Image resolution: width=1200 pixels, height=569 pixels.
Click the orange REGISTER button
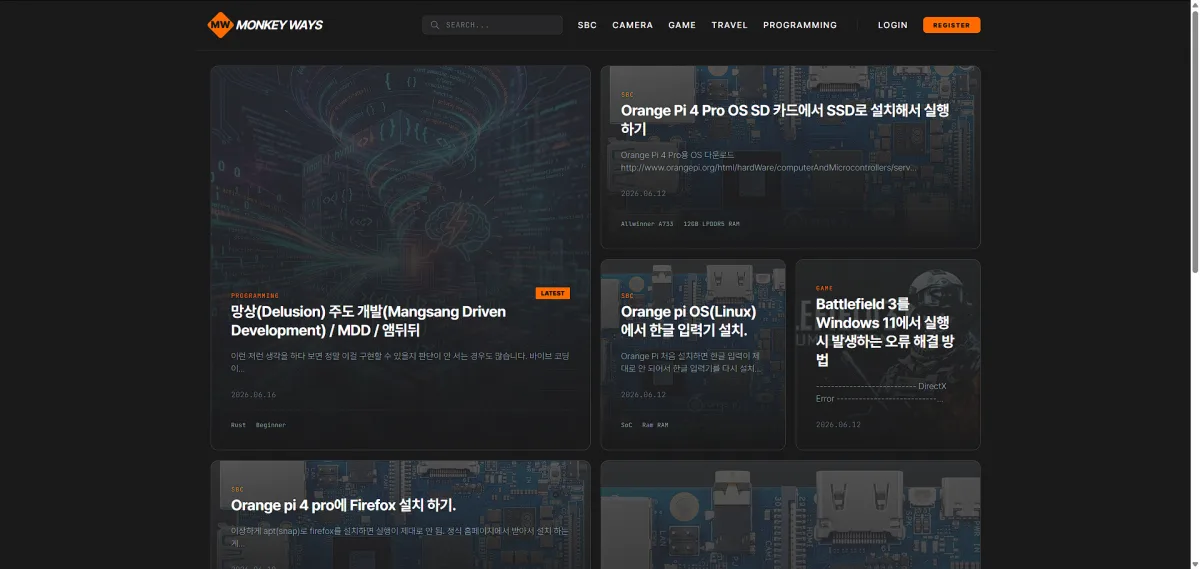pyautogui.click(x=951, y=25)
